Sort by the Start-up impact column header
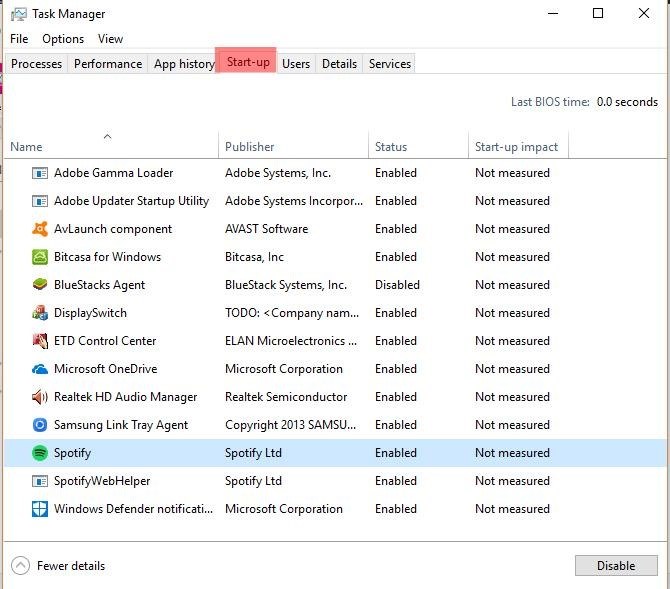The image size is (670, 589). pyautogui.click(x=518, y=145)
